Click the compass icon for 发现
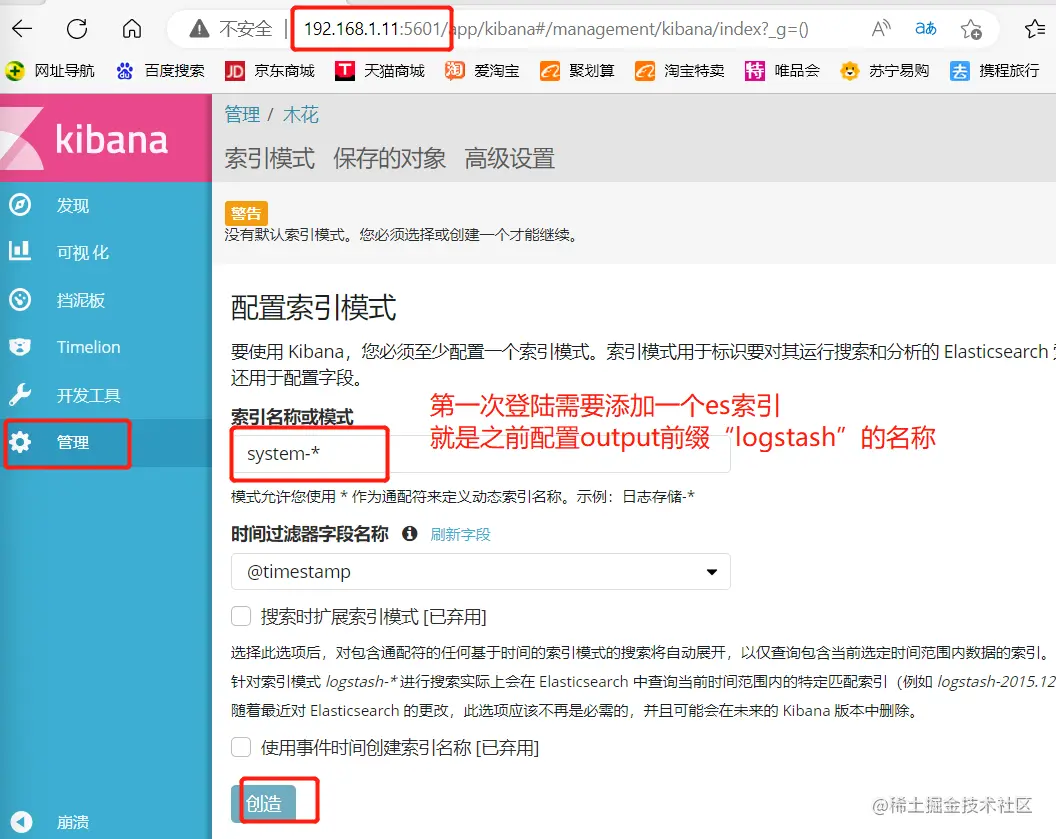 20,205
